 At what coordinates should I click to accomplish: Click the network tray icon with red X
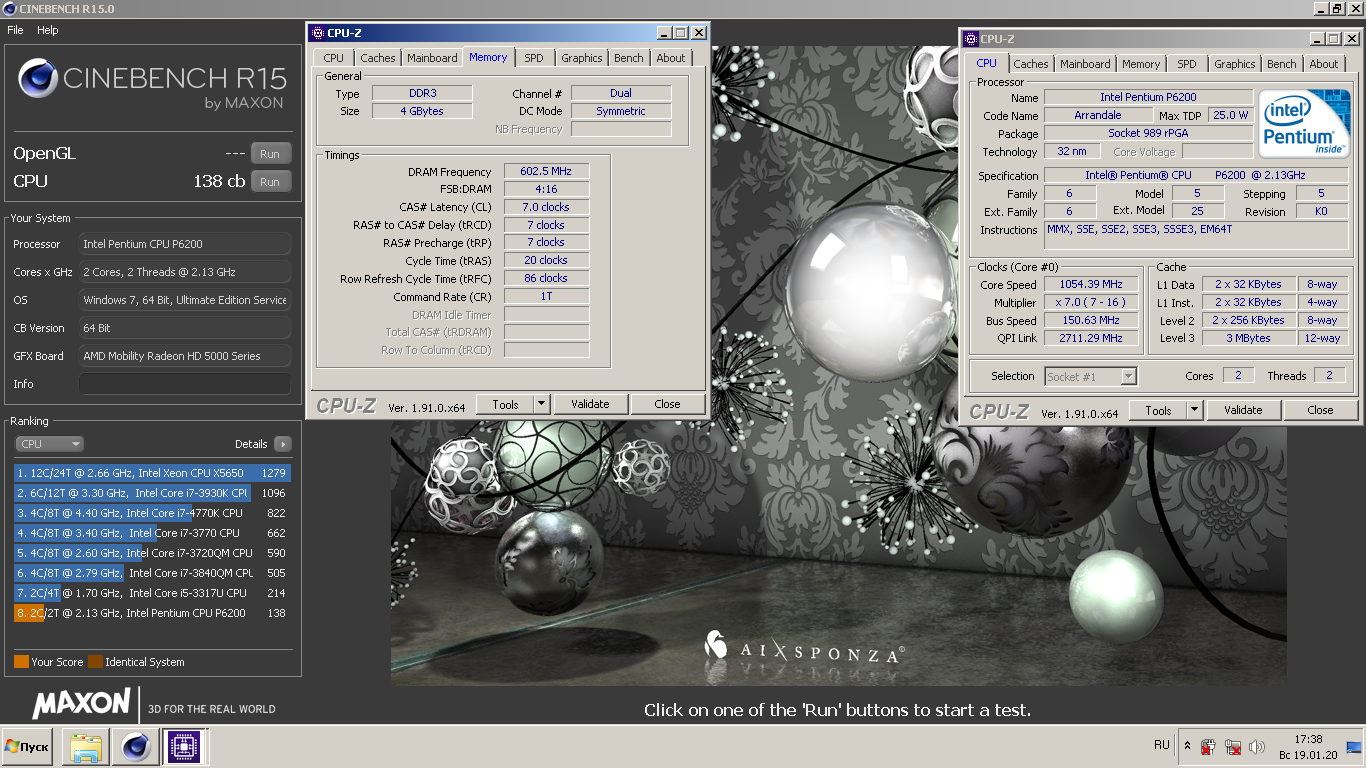point(1233,746)
